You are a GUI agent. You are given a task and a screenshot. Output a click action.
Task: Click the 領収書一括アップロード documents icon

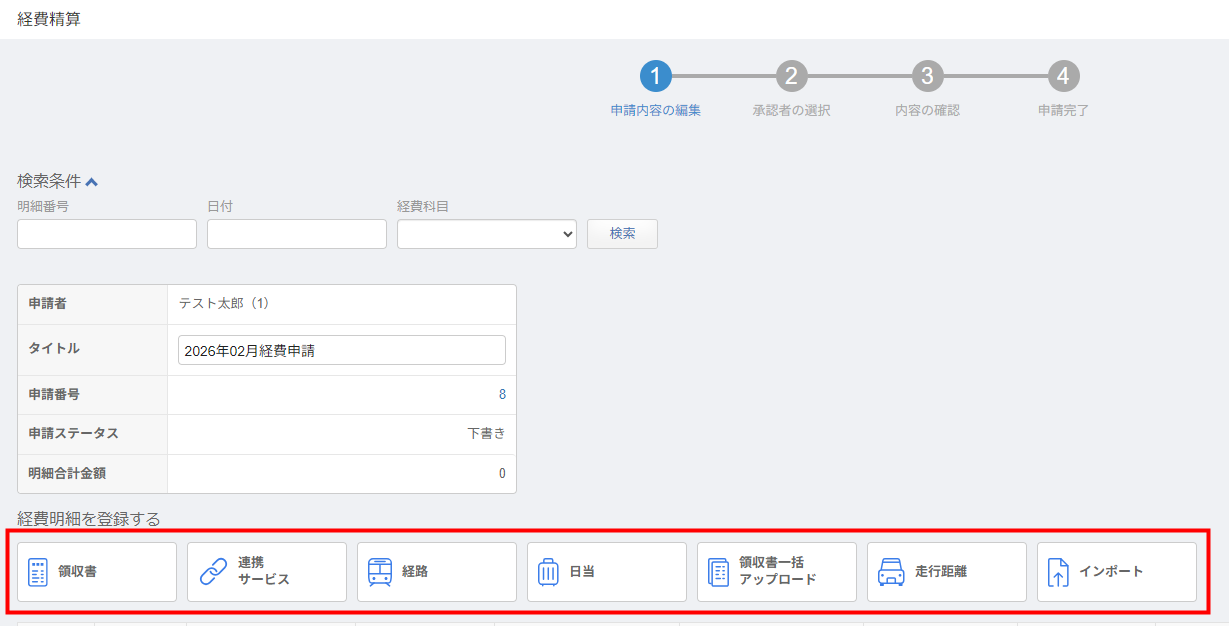point(718,572)
